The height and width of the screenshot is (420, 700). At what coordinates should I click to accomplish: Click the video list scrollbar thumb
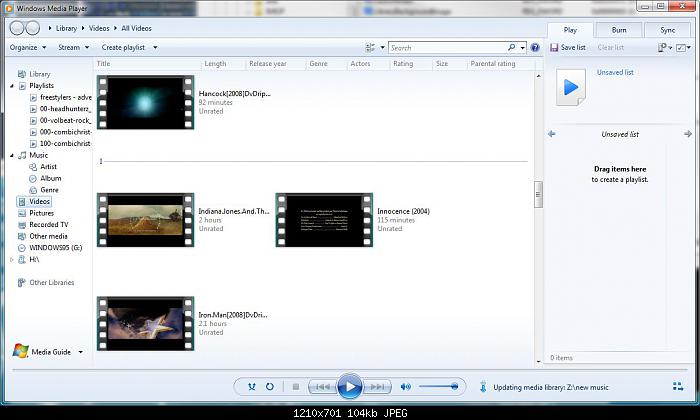tap(538, 195)
